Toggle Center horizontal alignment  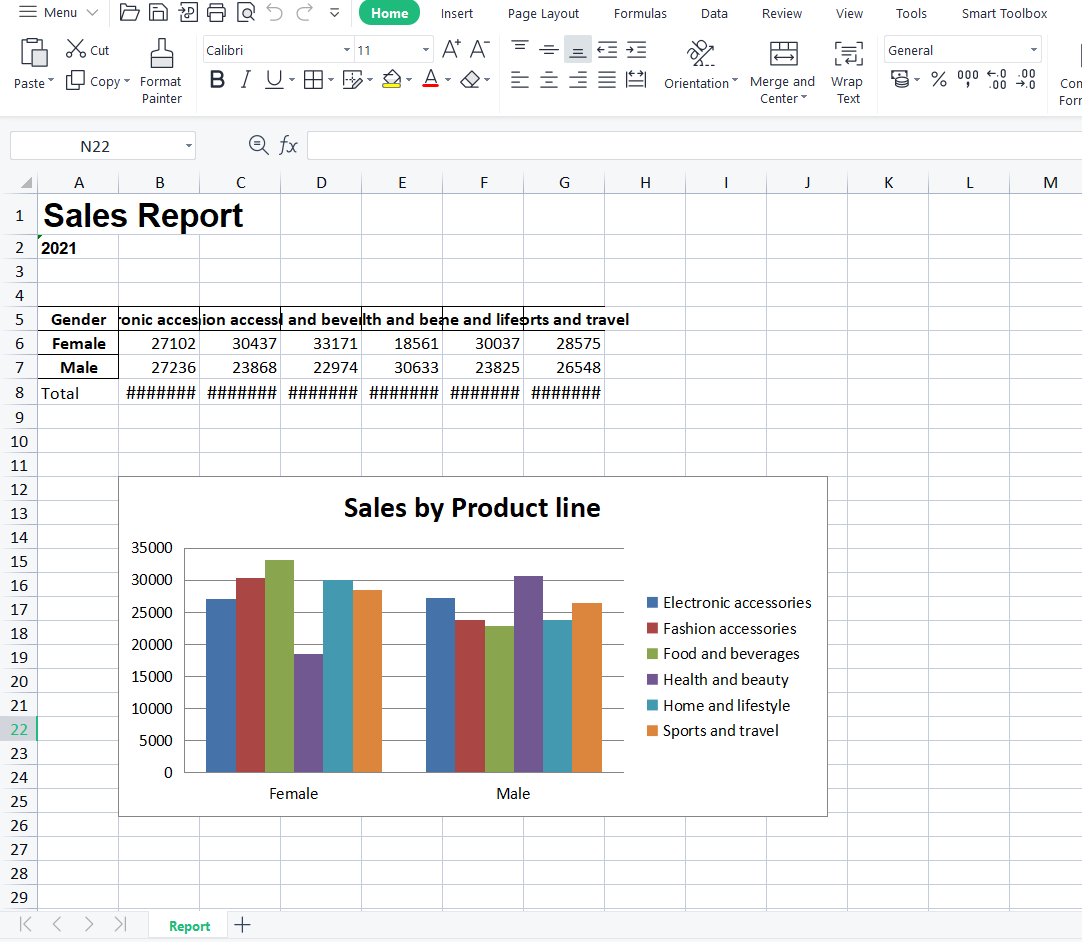click(x=549, y=80)
